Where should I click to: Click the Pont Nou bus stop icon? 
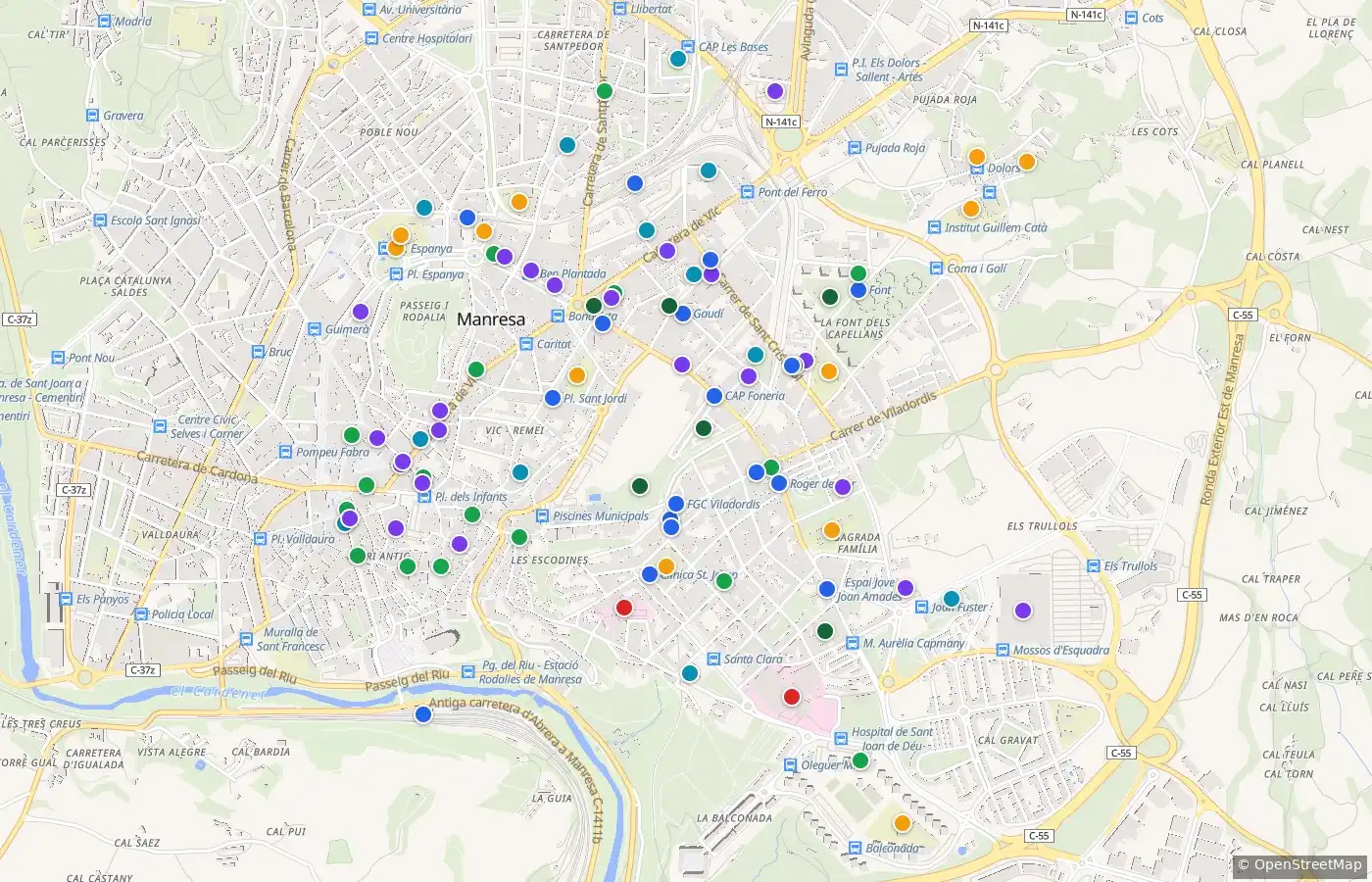[x=58, y=358]
